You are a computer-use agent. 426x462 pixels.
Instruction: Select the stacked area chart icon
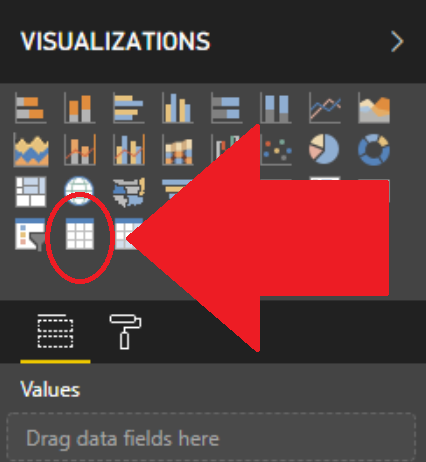click(31, 150)
